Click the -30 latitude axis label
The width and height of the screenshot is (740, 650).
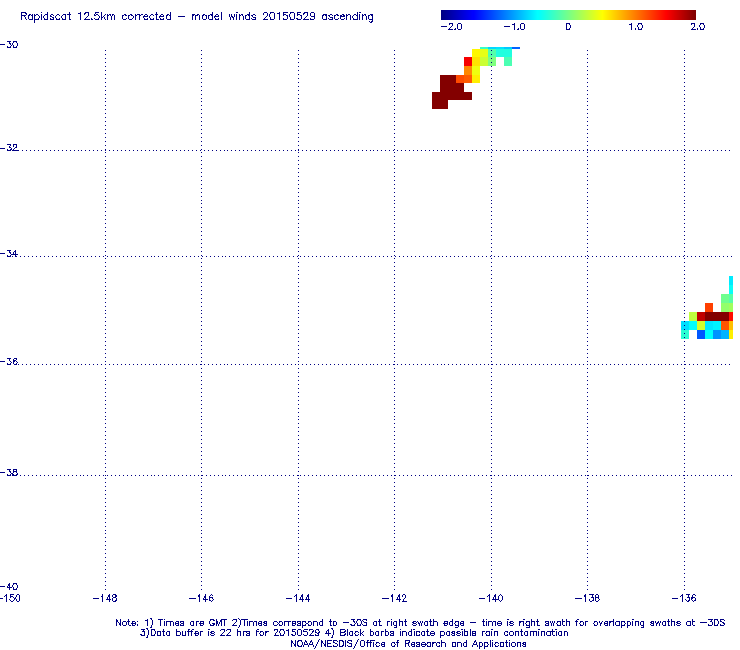pyautogui.click(x=9, y=45)
